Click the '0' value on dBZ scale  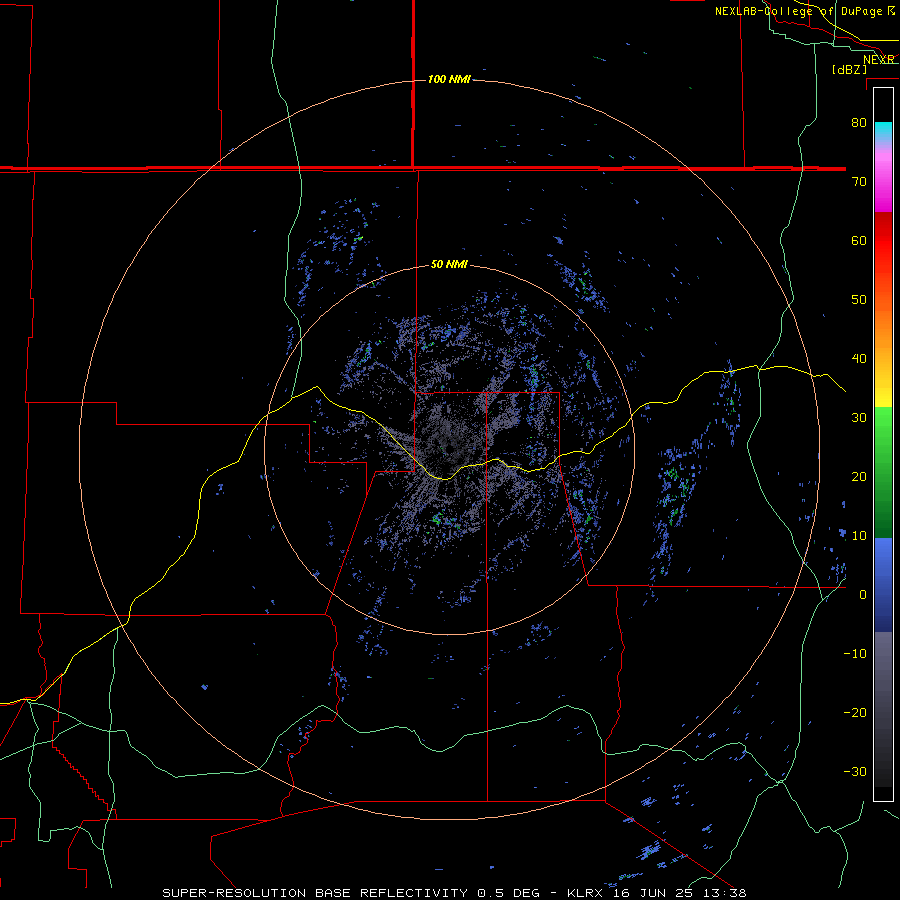click(863, 595)
